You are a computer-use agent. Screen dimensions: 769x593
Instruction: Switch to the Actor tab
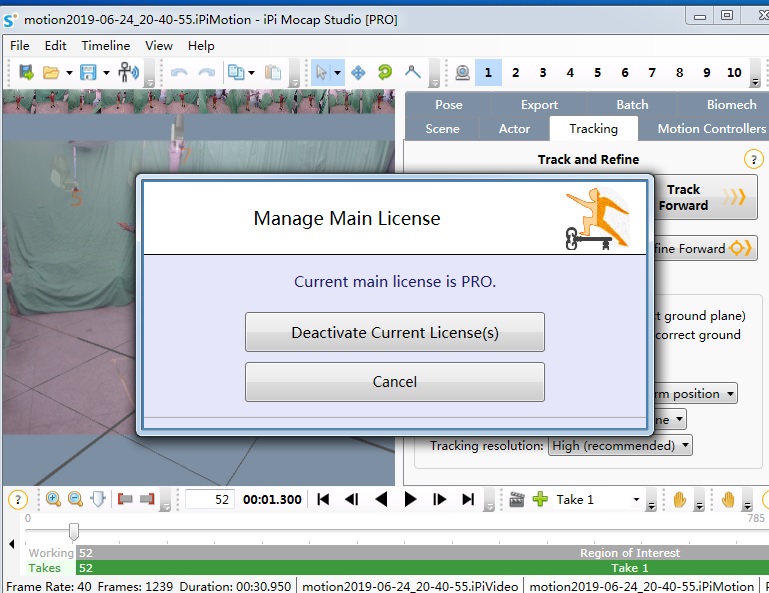514,129
